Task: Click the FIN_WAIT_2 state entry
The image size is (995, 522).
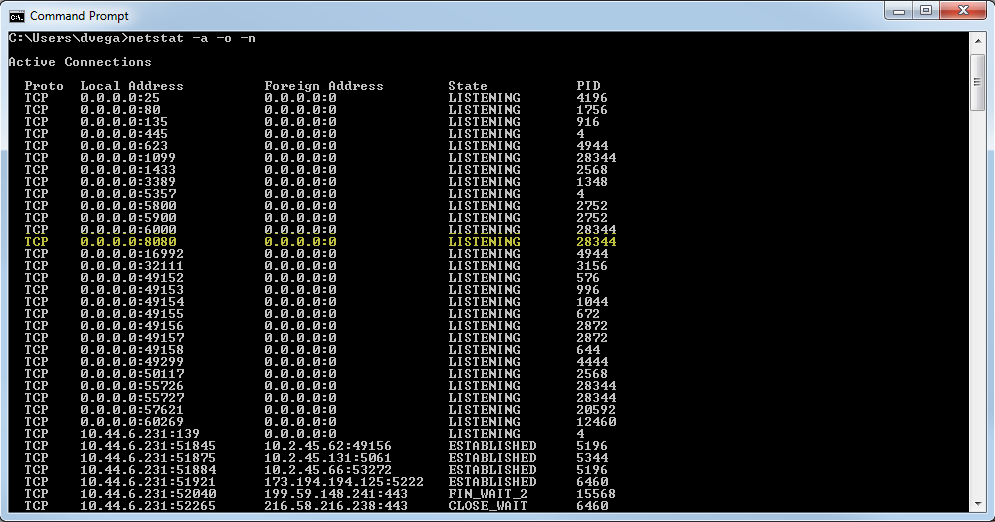Action: (488, 495)
